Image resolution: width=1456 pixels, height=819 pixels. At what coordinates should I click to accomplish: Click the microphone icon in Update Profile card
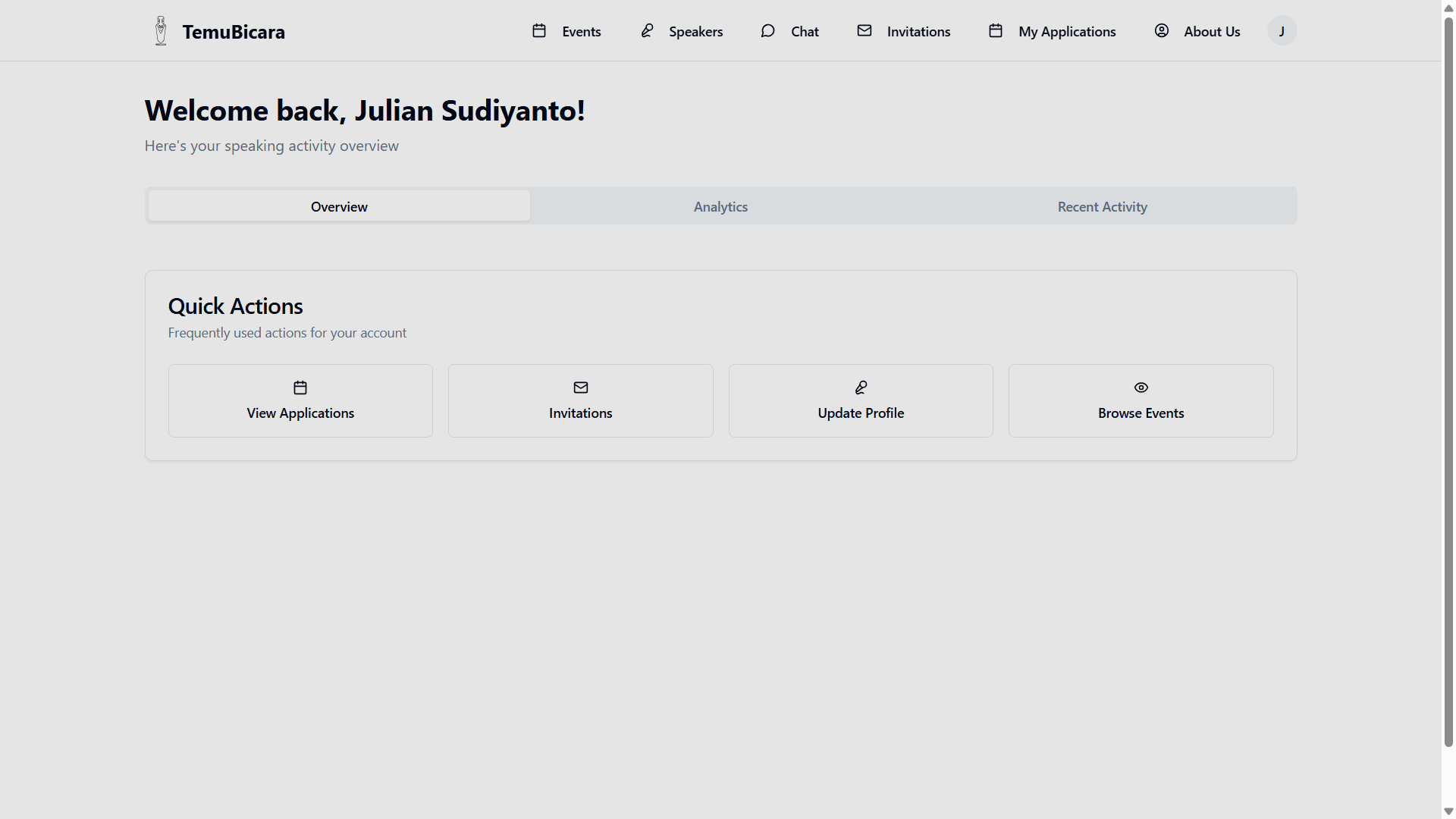[x=861, y=388]
